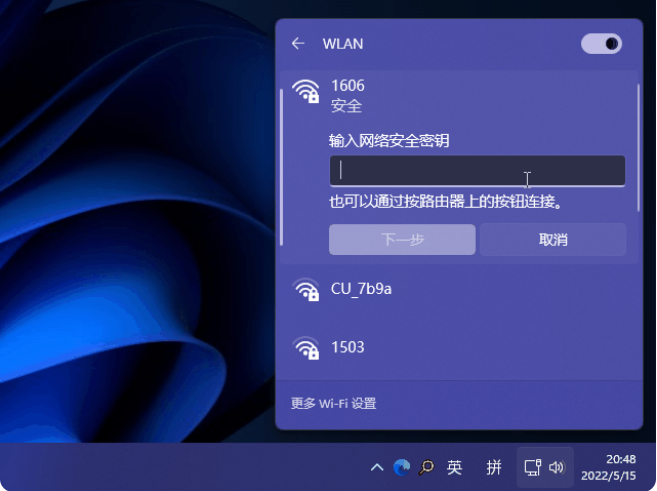Click the secured Wi-Fi icon beside CU_7b9a

[x=305, y=291]
